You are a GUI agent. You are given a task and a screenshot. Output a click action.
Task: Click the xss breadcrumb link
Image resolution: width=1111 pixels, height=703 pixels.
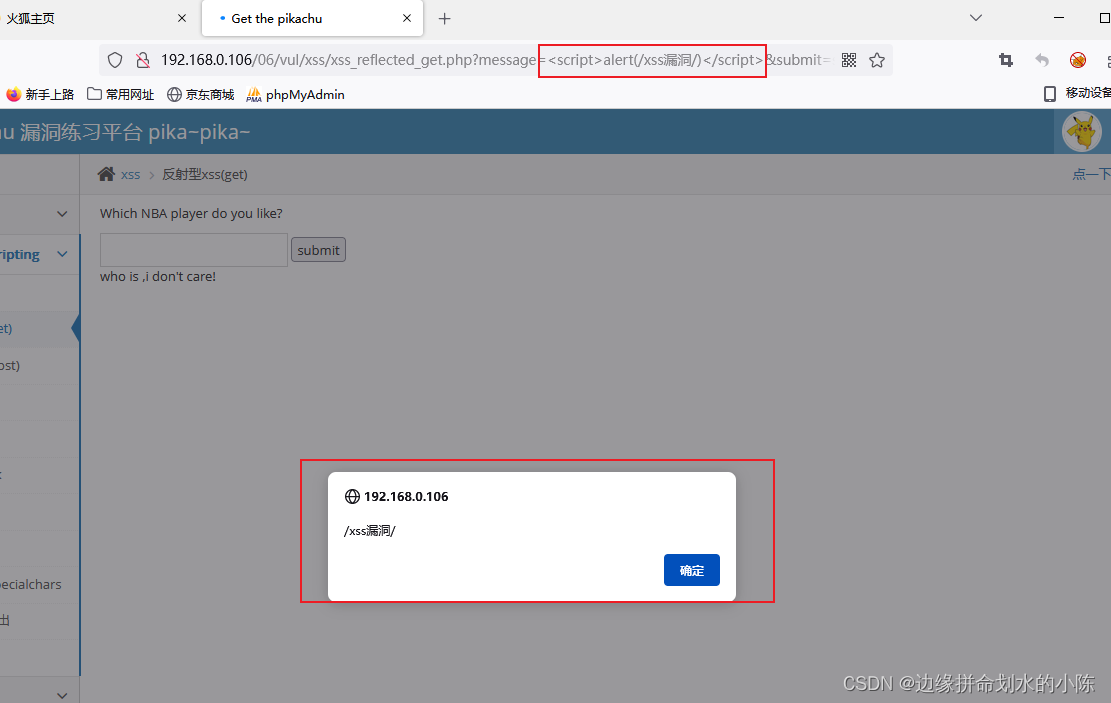(x=130, y=174)
